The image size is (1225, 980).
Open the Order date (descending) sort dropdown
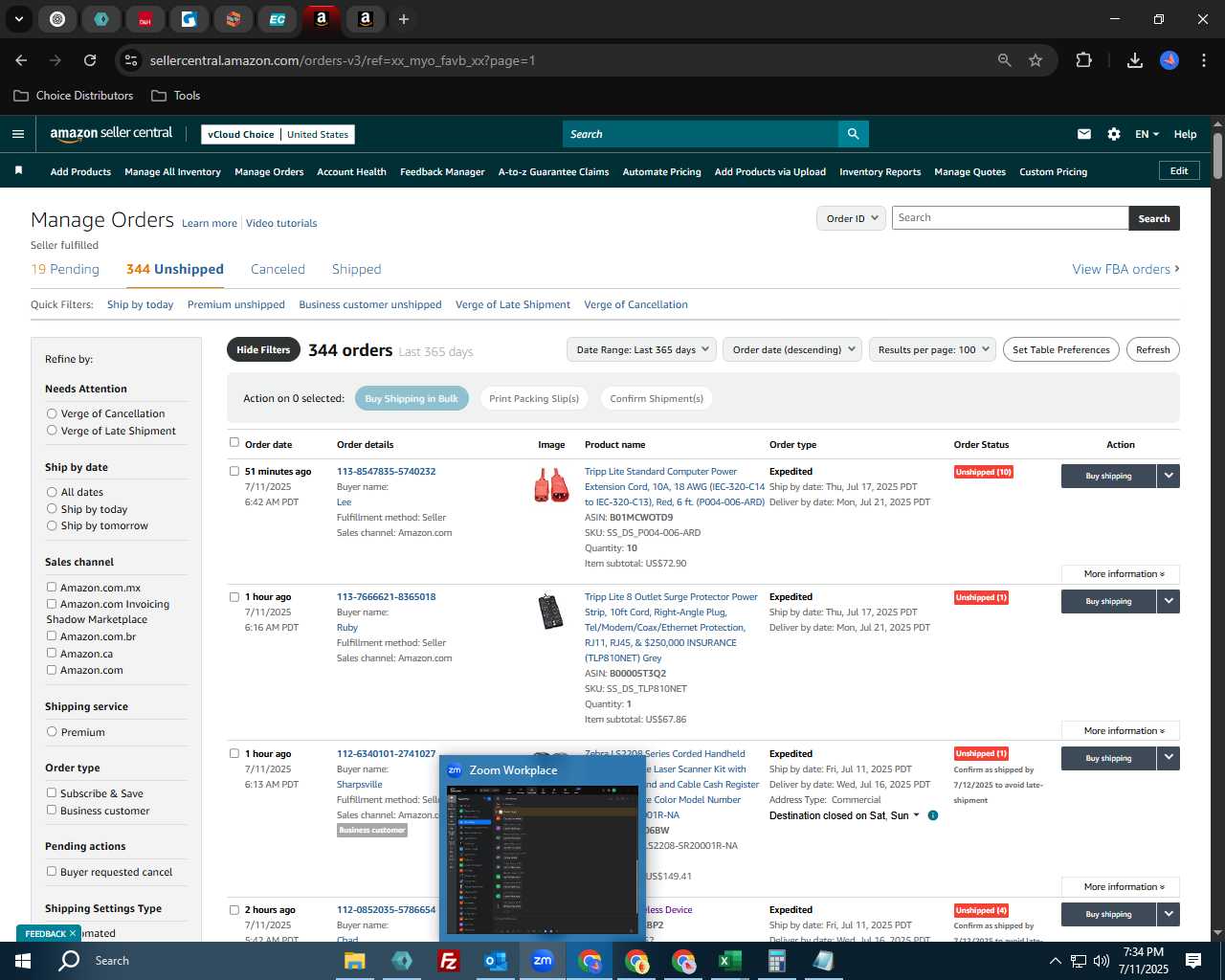pos(793,349)
